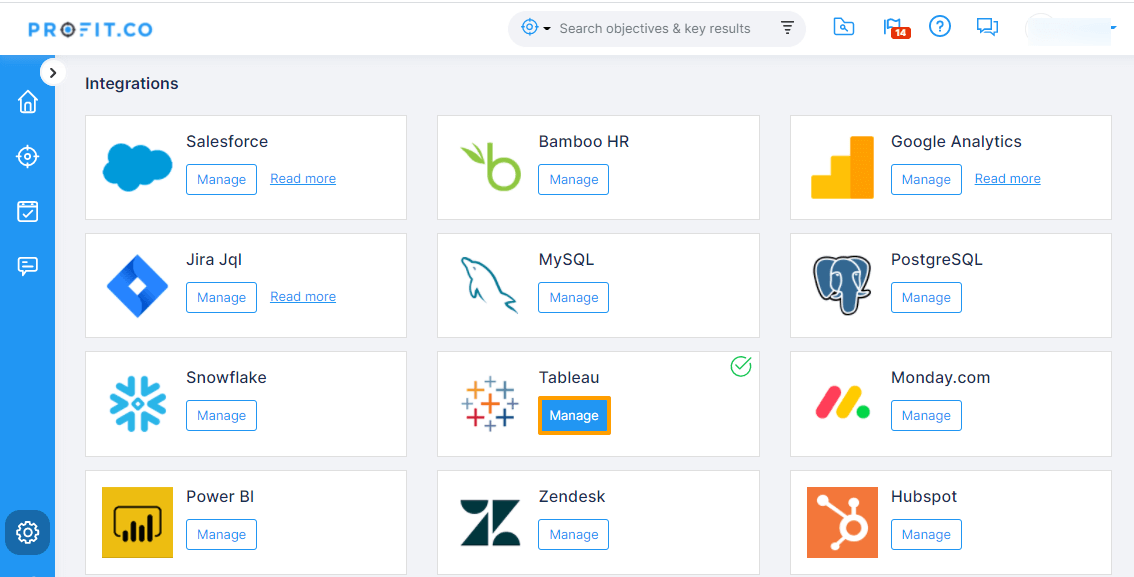Viewport: 1134px width, 577px height.
Task: Open Google Analytics Read more link
Action: (x=1007, y=179)
